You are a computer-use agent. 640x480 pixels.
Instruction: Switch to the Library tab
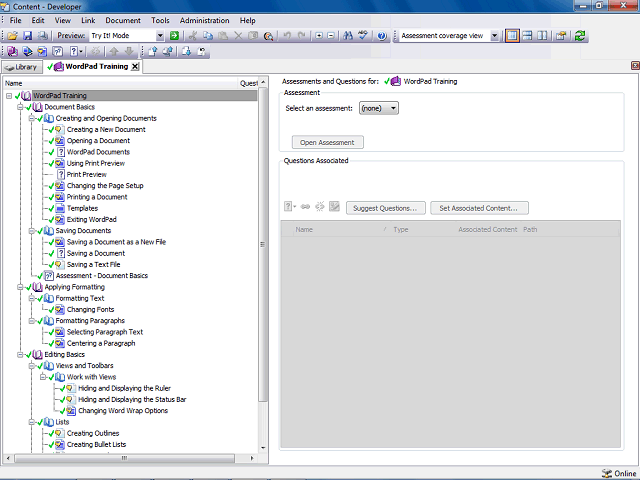click(x=22, y=67)
